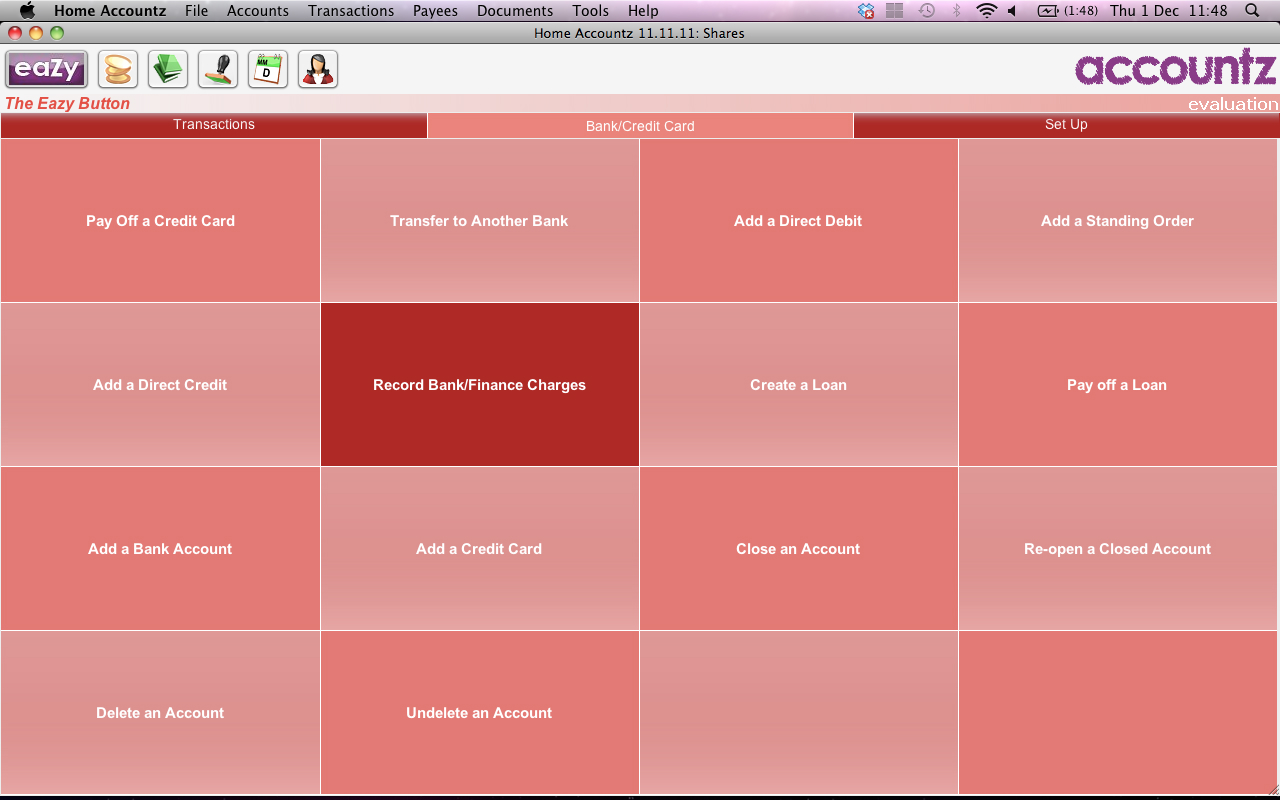Open the Documents menu
Image resolution: width=1280 pixels, height=800 pixels.
click(515, 11)
